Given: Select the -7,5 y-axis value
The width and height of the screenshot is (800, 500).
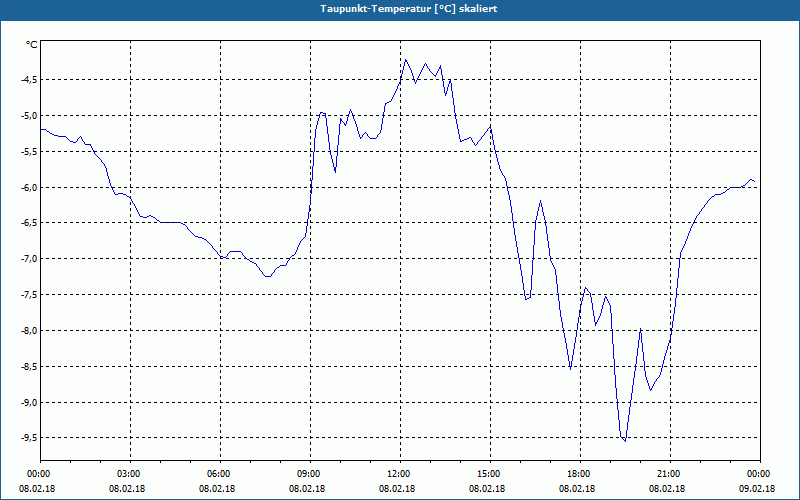Looking at the screenshot, I should tap(28, 295).
